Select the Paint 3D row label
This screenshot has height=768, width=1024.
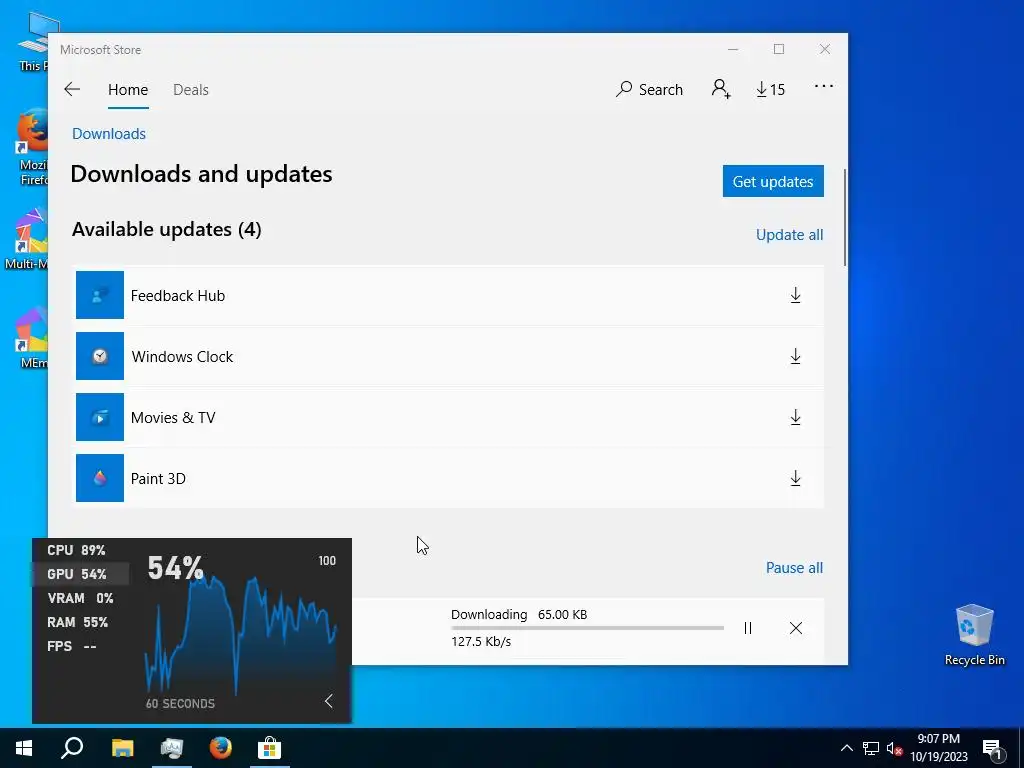158,479
